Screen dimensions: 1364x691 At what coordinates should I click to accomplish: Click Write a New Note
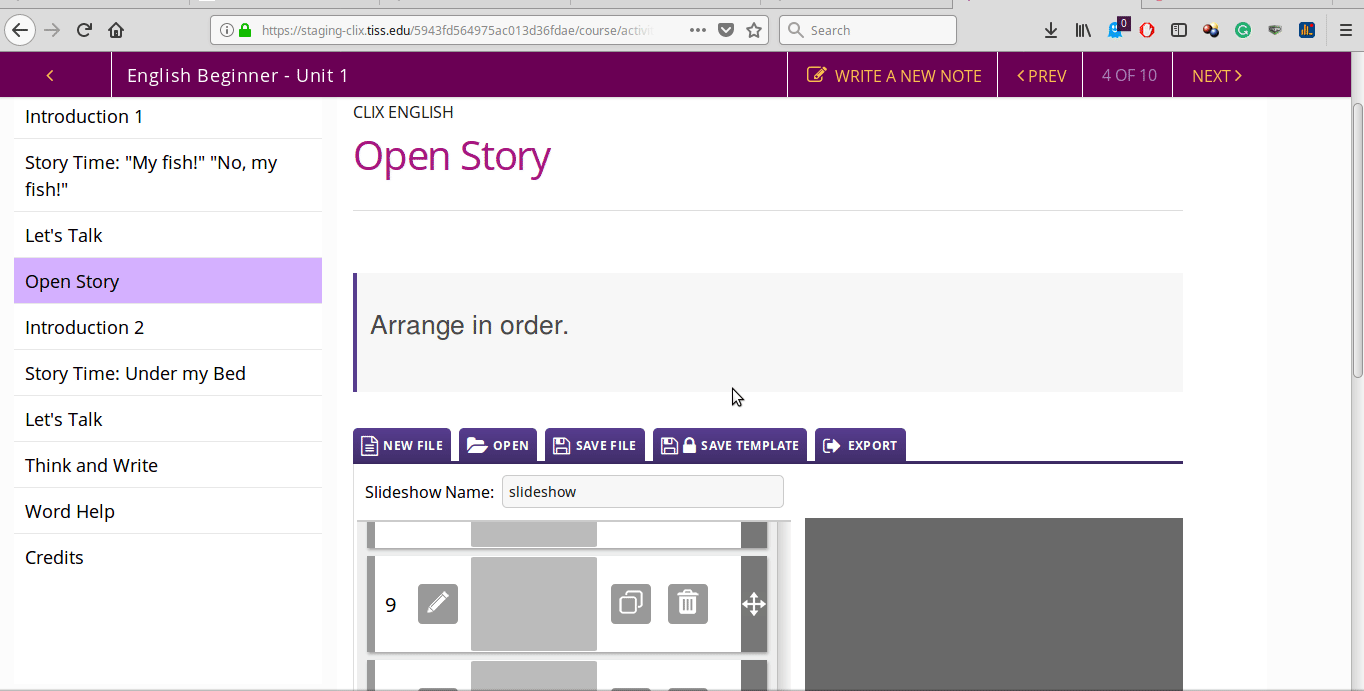click(x=894, y=76)
